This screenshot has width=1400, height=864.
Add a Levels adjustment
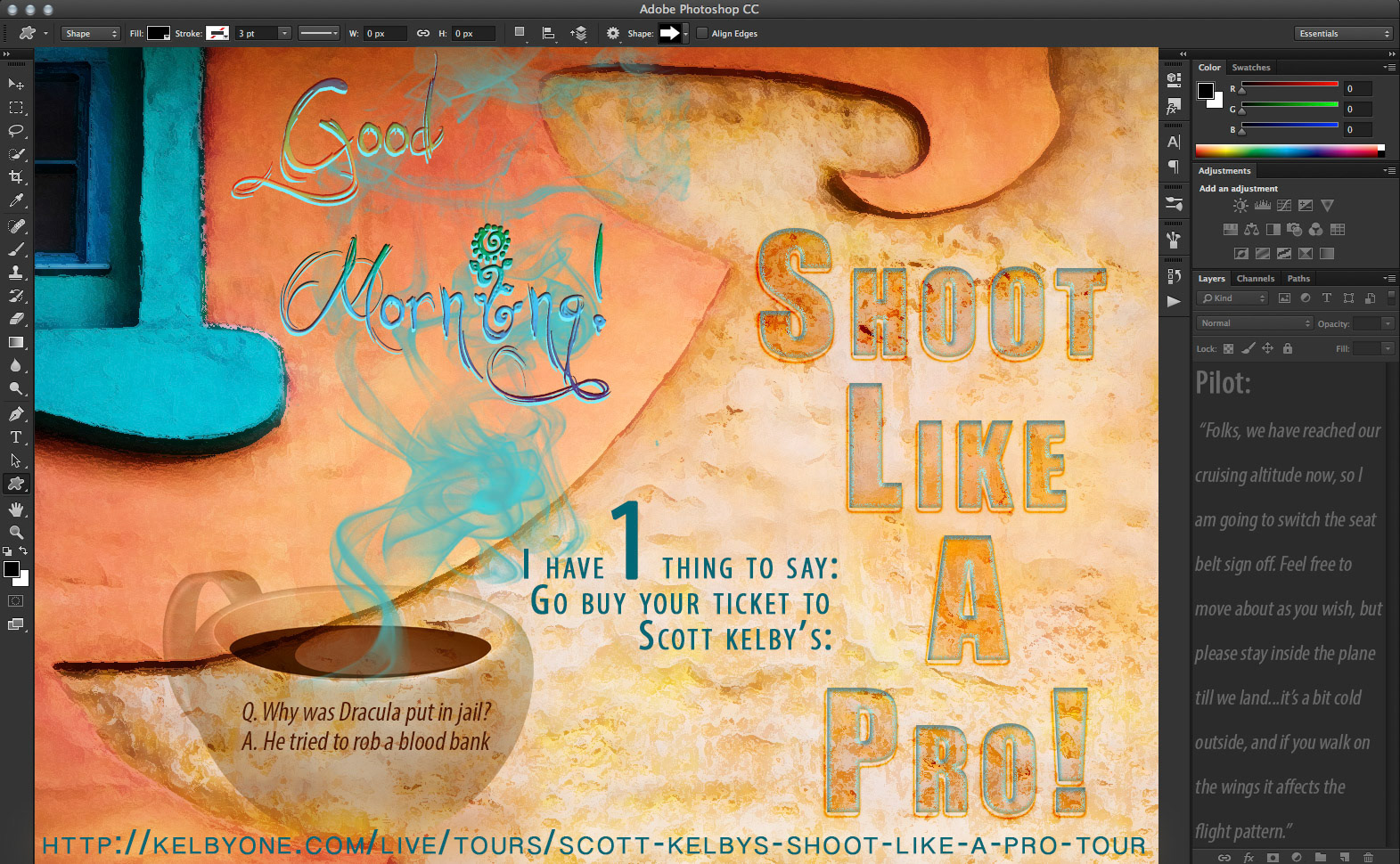pos(1262,206)
